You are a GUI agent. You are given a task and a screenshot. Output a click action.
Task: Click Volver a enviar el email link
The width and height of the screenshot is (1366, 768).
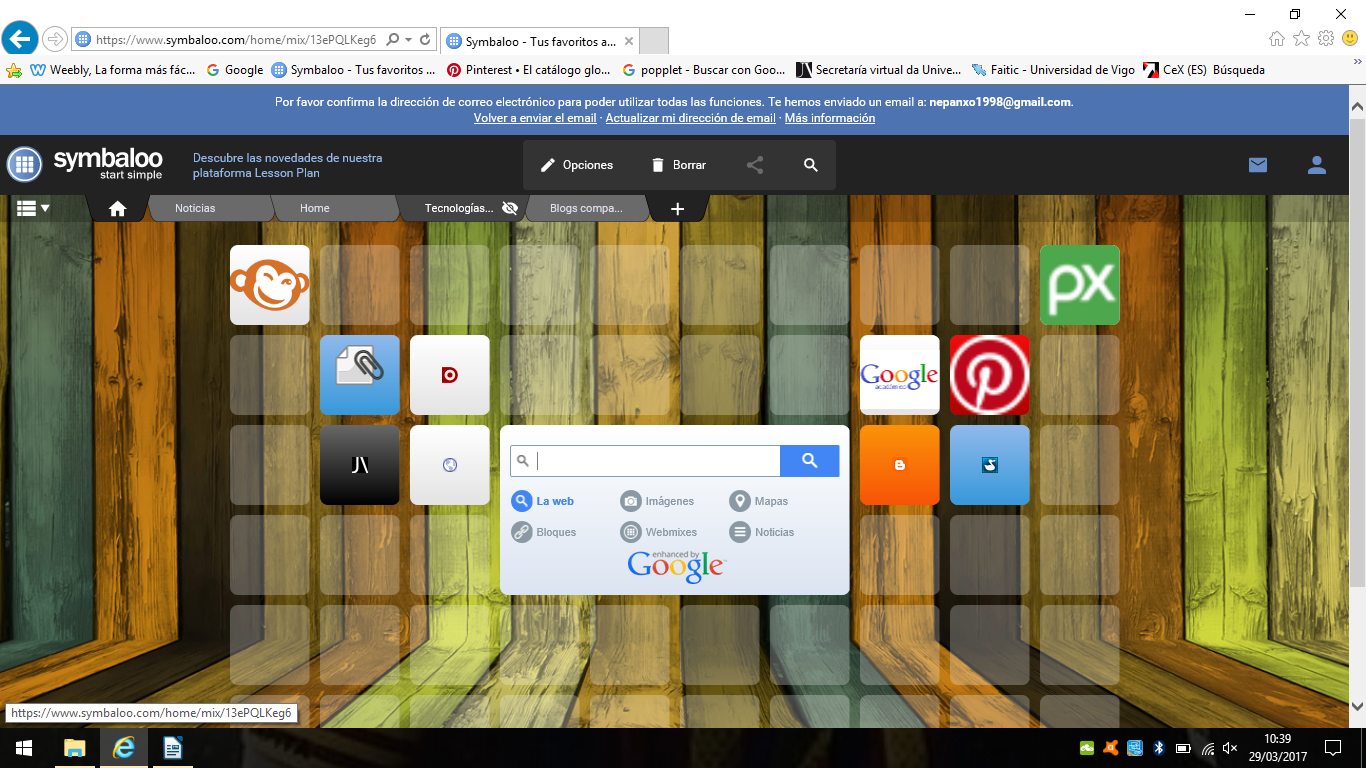[535, 118]
